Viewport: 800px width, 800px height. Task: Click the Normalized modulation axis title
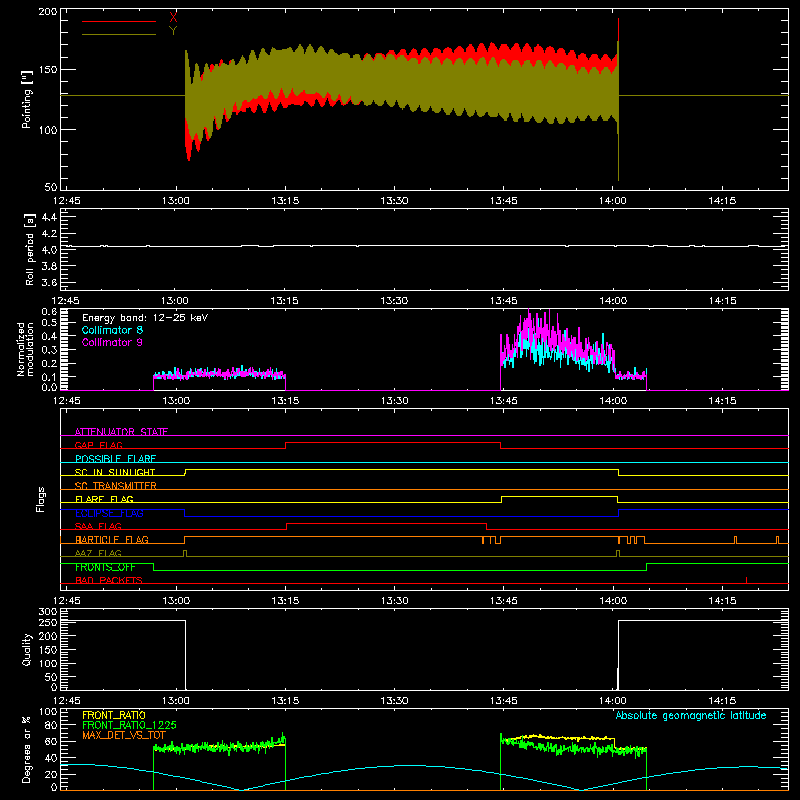(x=25, y=349)
